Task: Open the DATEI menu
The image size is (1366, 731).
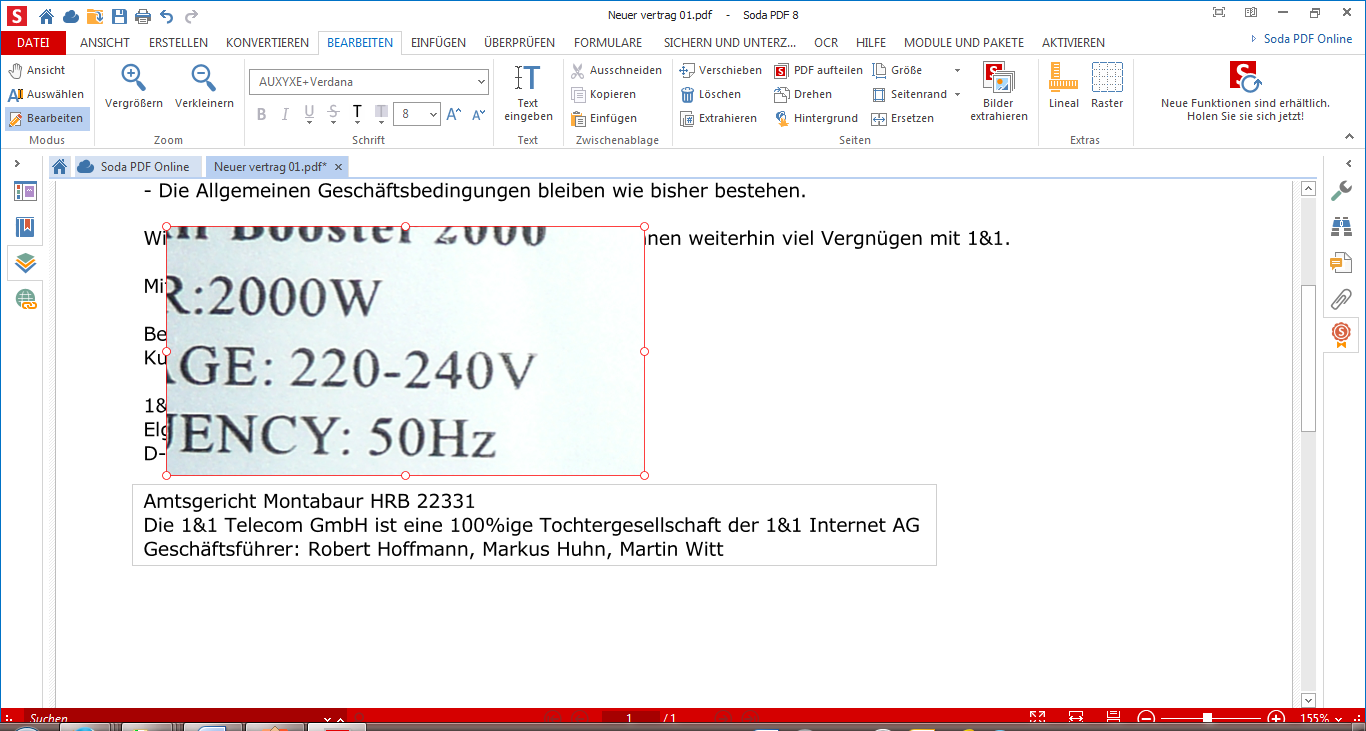Action: point(33,43)
